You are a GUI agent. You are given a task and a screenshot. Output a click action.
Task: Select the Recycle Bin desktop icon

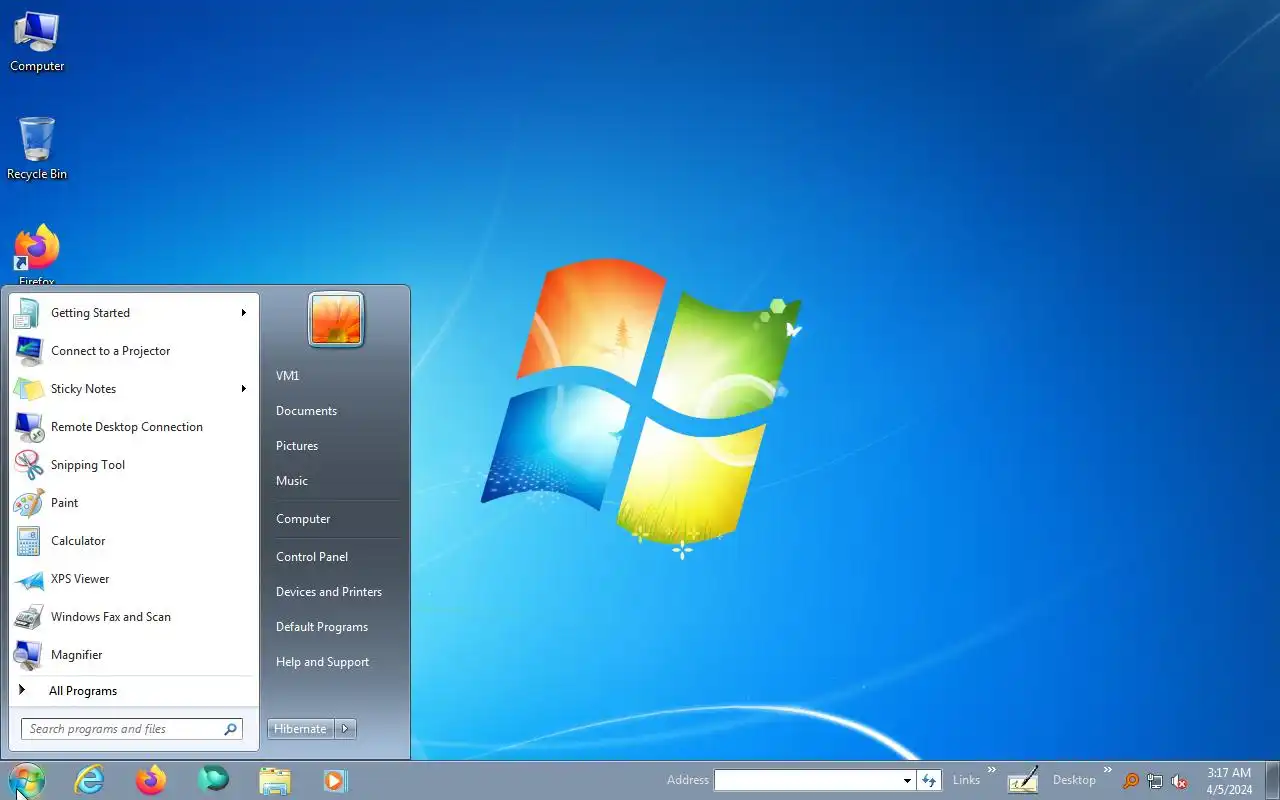click(x=37, y=149)
